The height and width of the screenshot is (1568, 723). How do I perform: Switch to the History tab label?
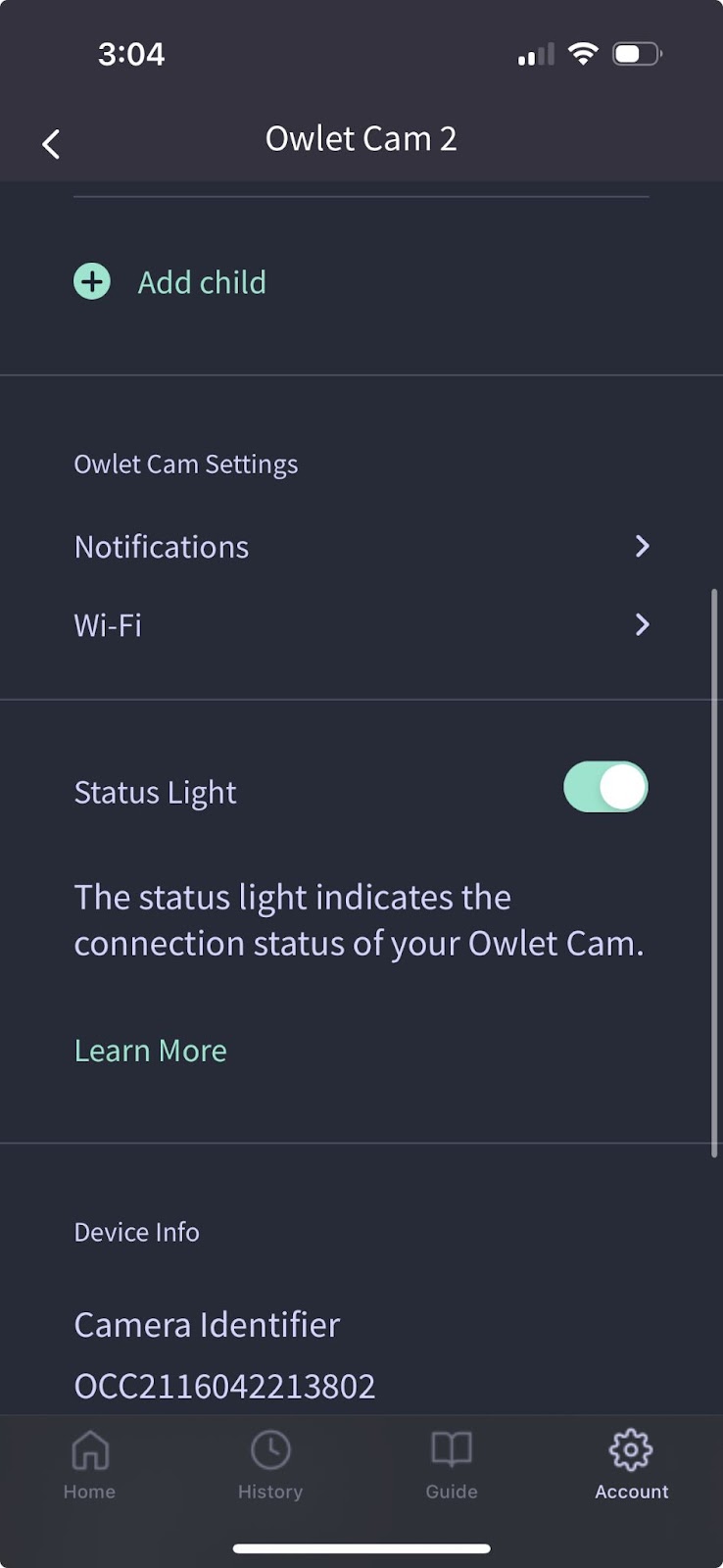tap(270, 1492)
